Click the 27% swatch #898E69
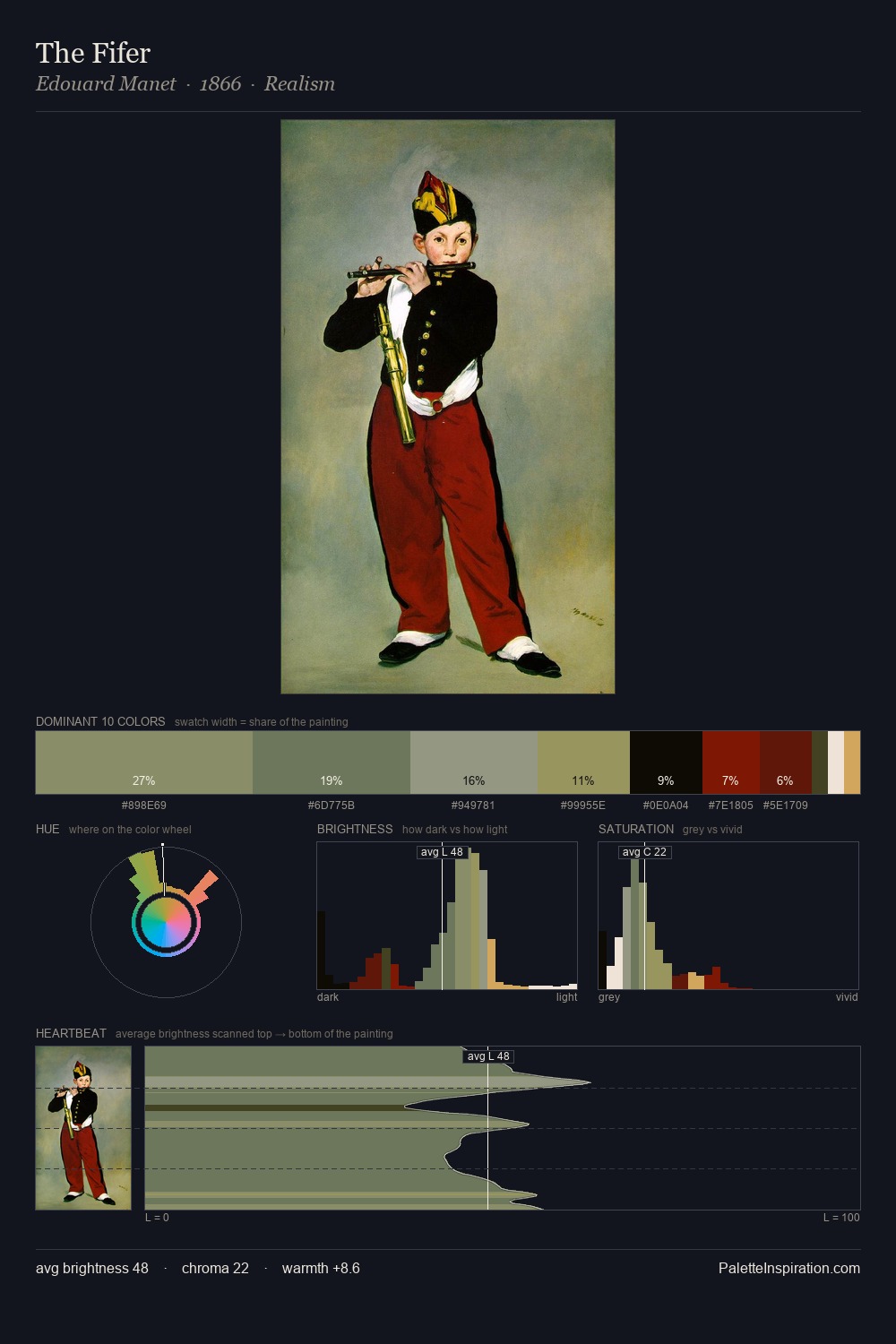This screenshot has width=896, height=1344. [x=144, y=762]
